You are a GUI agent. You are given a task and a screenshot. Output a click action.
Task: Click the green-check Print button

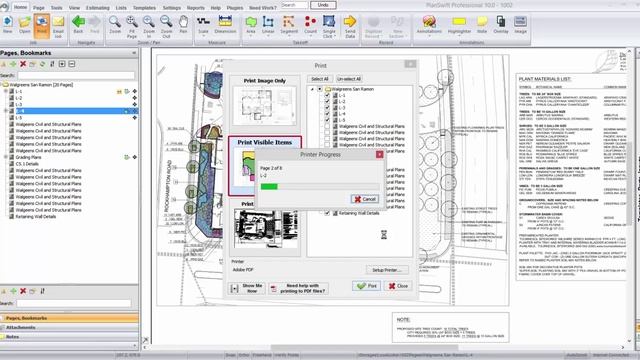[x=367, y=286]
